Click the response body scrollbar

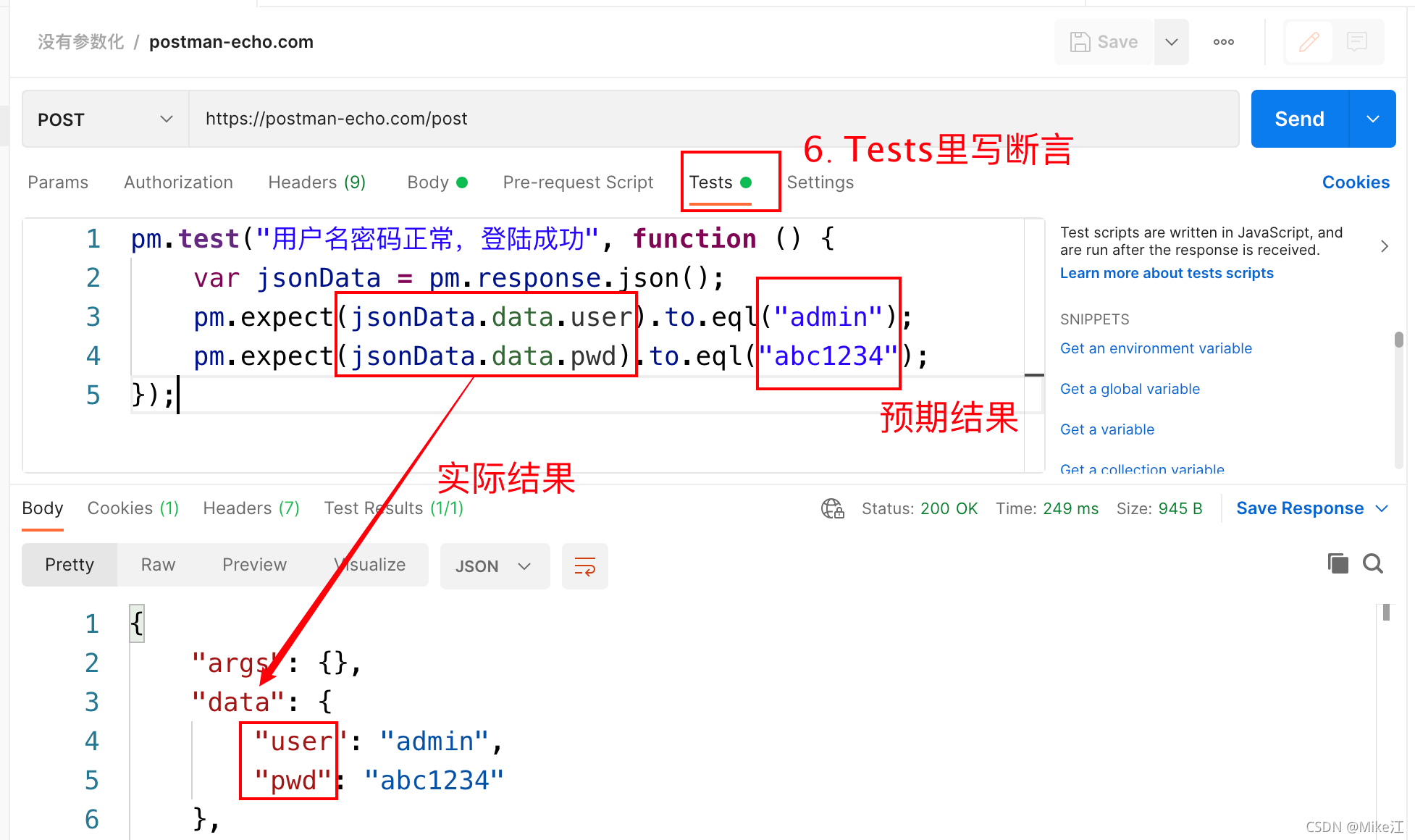pyautogui.click(x=1386, y=613)
